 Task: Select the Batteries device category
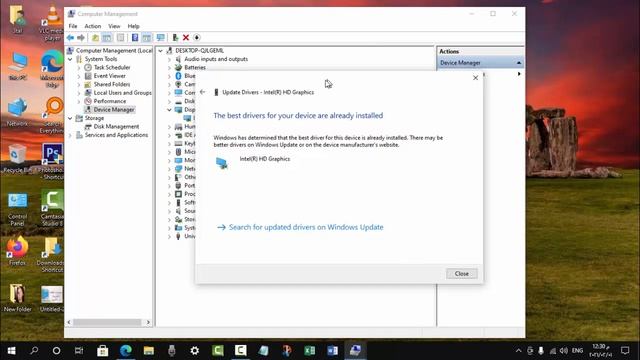pos(195,68)
